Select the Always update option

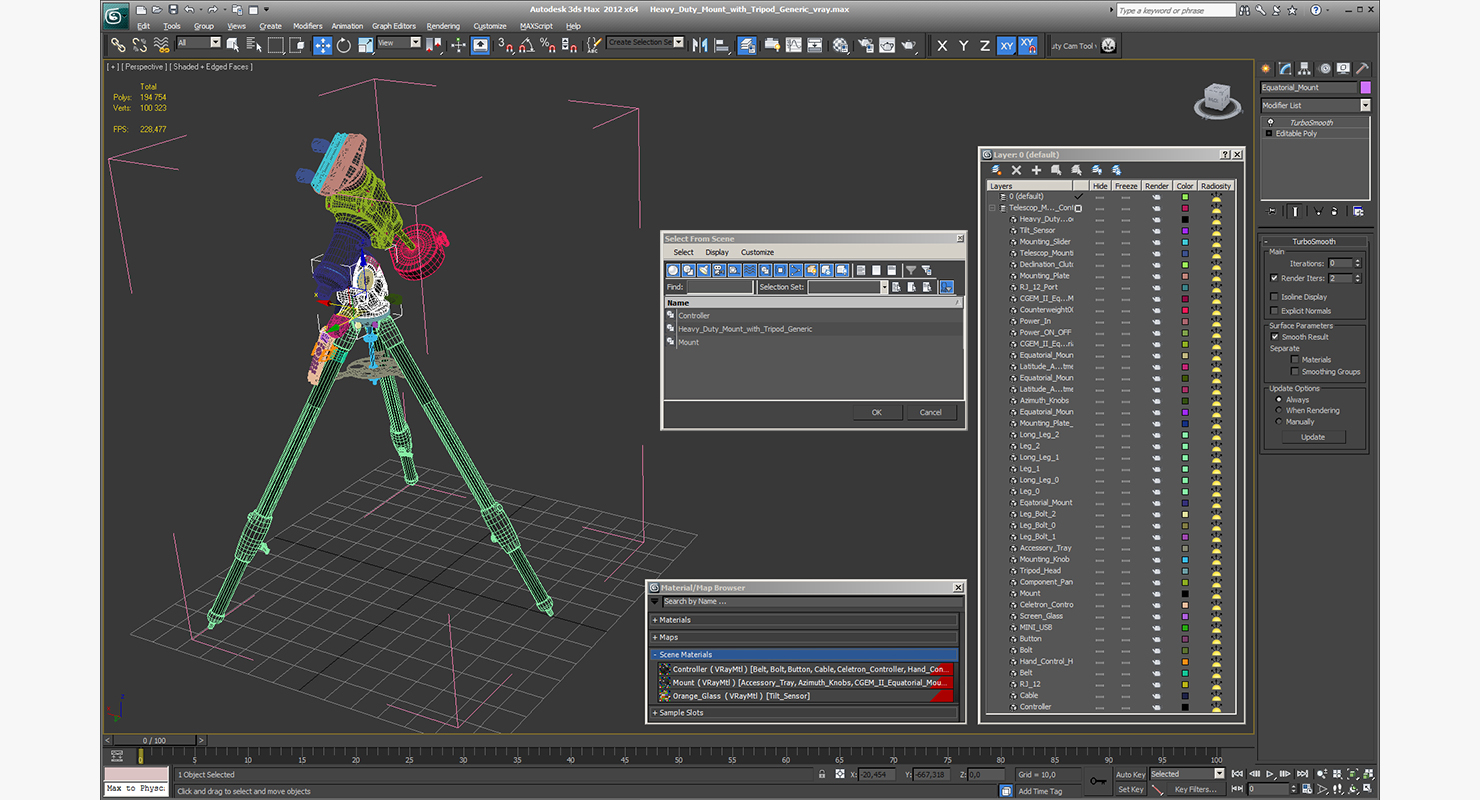1278,400
